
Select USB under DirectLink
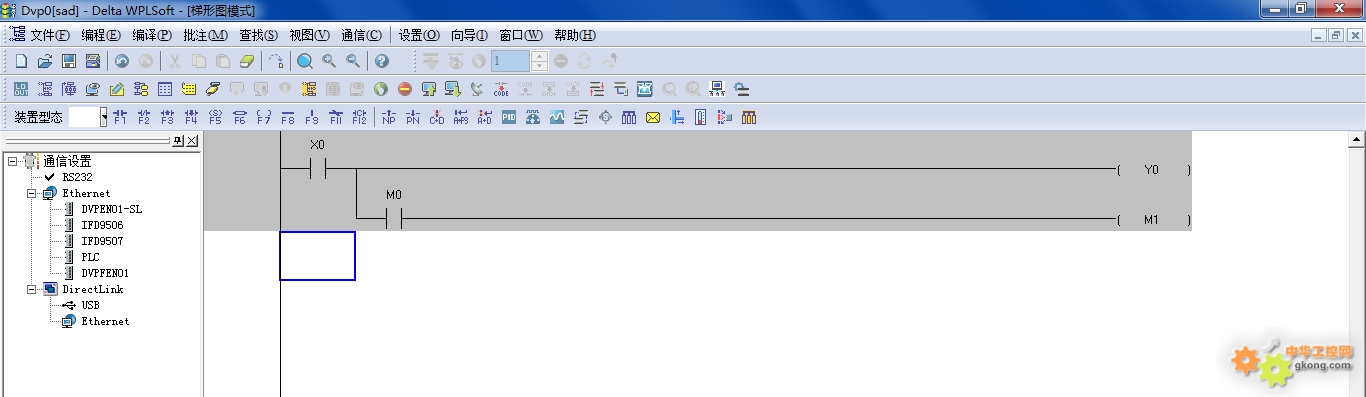pos(90,305)
